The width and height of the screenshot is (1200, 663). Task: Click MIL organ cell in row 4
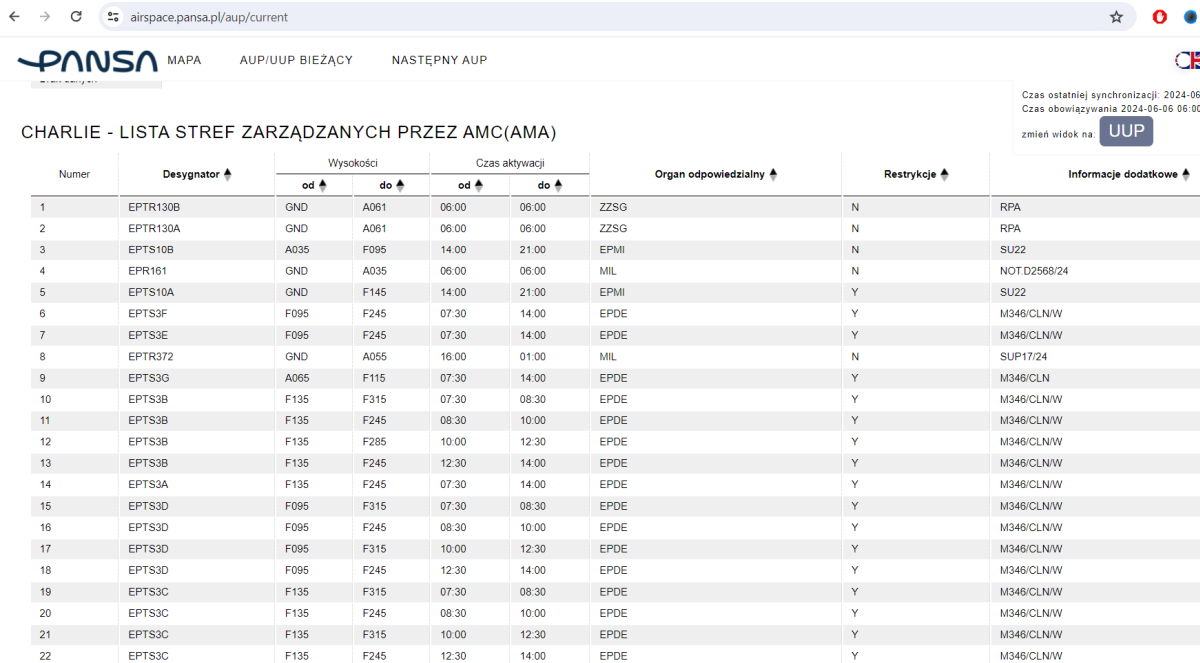tap(608, 271)
